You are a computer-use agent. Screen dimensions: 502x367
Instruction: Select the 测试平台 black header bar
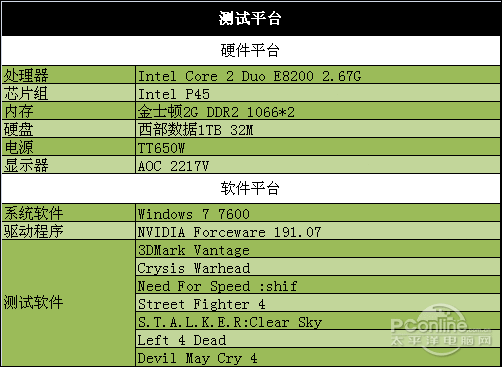251,18
